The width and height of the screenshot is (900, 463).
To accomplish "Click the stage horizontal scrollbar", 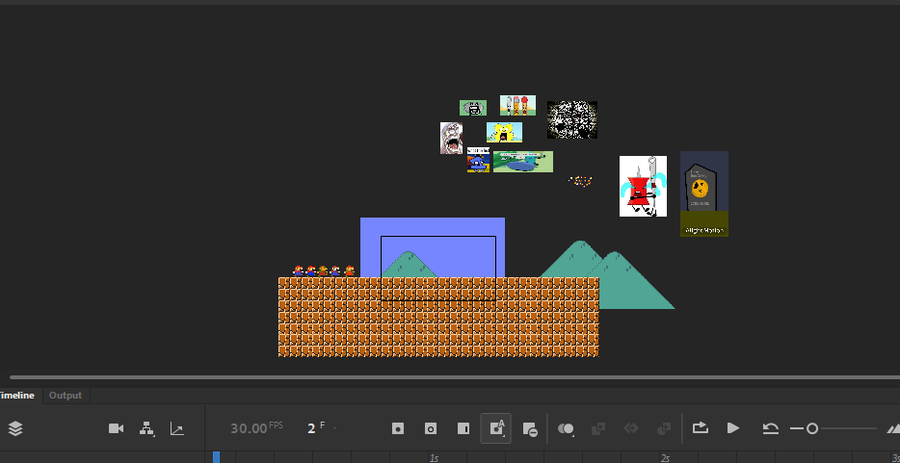I will tap(455, 377).
